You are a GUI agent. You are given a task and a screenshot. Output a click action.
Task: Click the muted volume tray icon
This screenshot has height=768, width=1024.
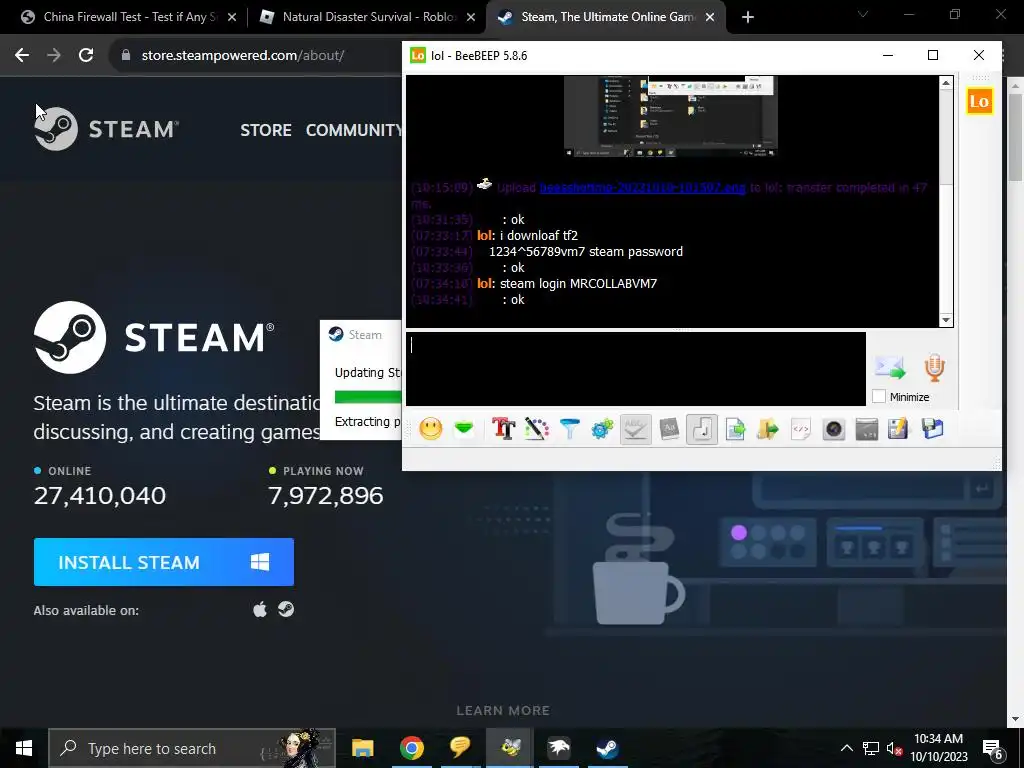pyautogui.click(x=894, y=748)
